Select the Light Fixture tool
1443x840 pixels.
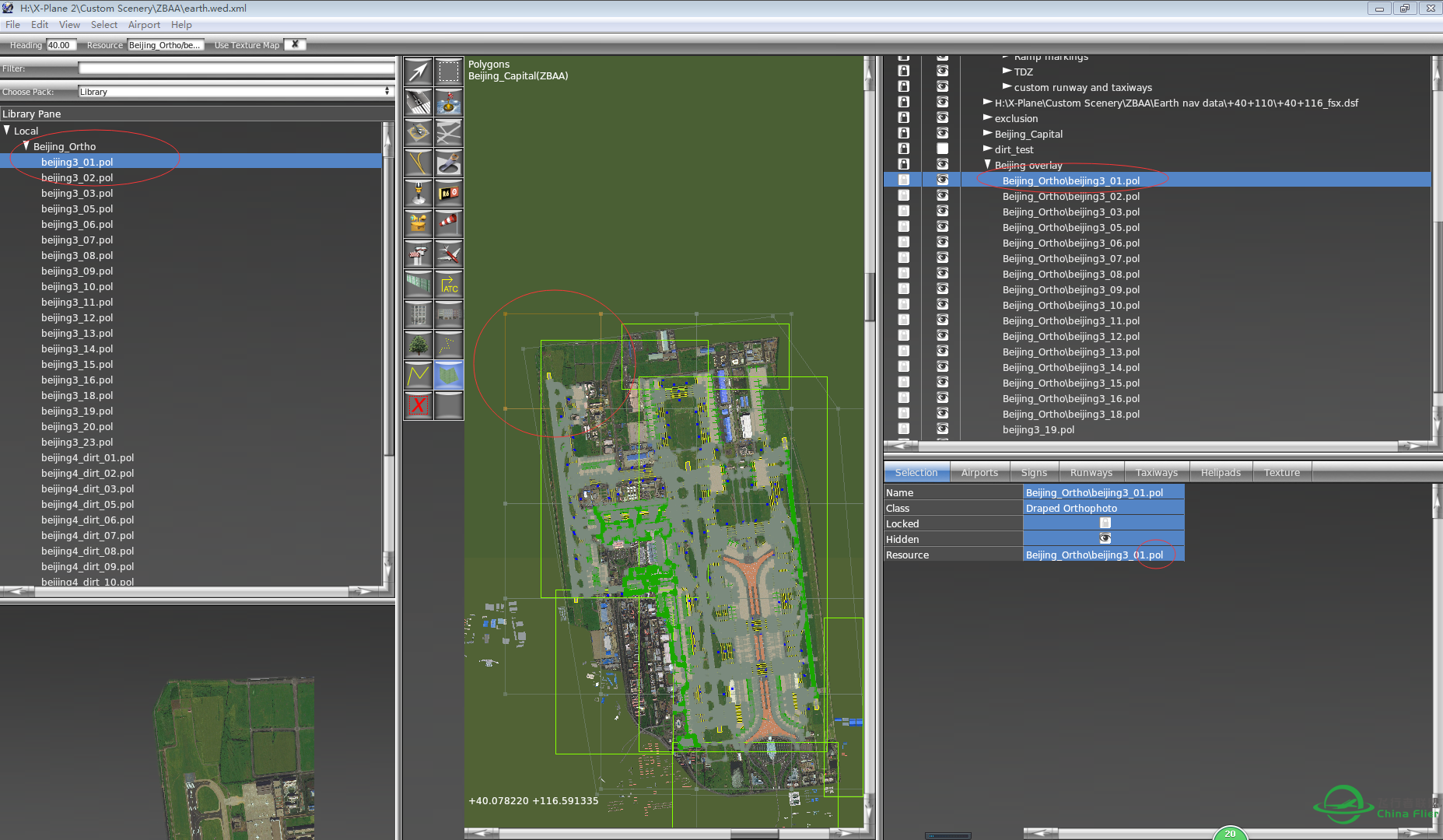[419, 193]
